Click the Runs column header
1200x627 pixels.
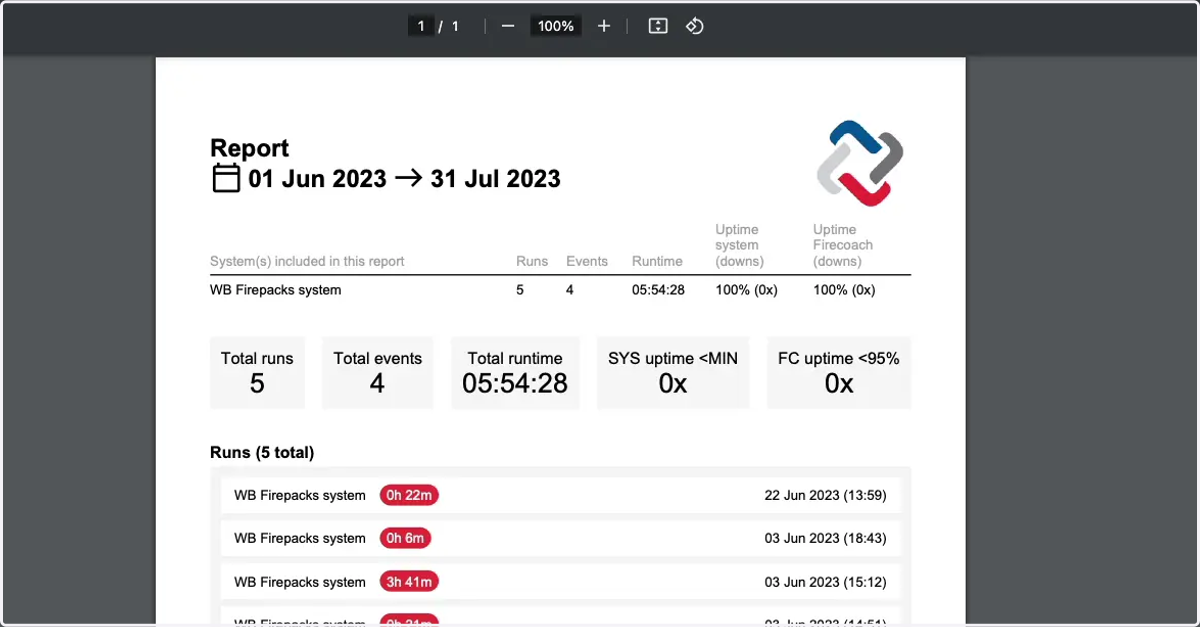[x=532, y=261]
